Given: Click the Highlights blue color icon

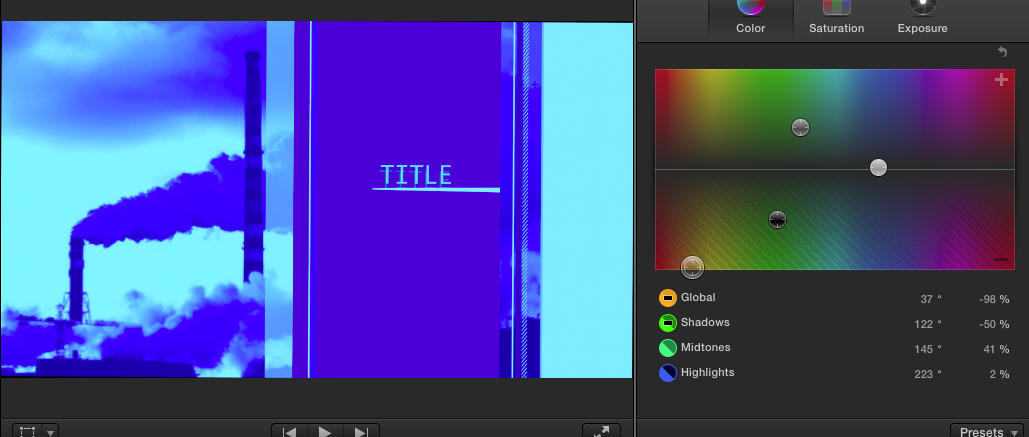Looking at the screenshot, I should 667,373.
